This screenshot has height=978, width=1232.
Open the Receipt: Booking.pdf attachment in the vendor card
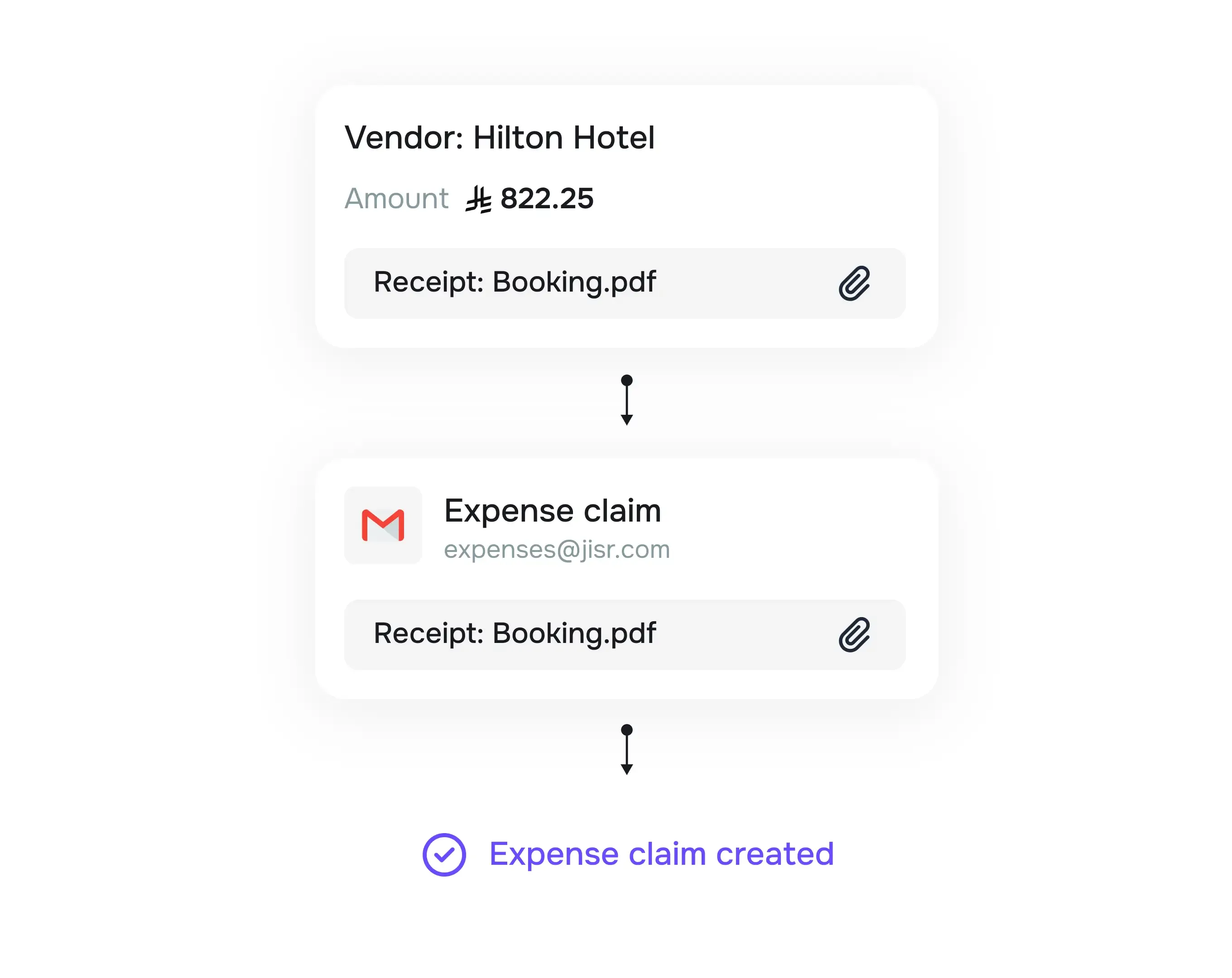coord(514,282)
